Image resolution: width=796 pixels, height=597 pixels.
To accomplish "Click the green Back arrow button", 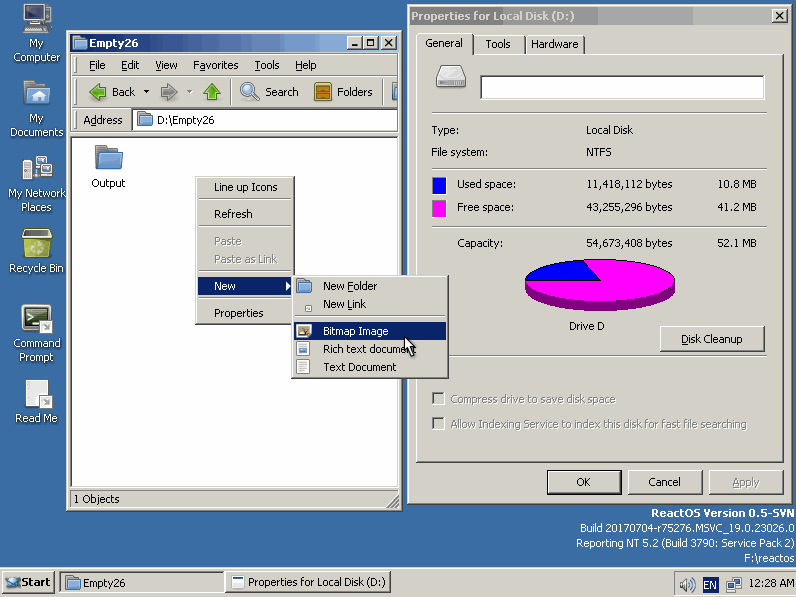I will [x=97, y=92].
